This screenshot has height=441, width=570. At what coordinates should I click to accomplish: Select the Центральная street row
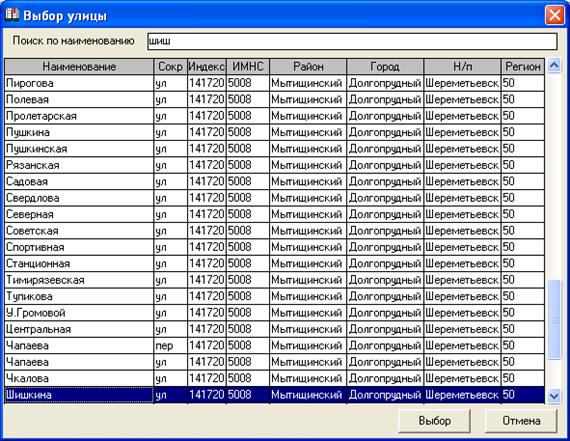click(274, 329)
